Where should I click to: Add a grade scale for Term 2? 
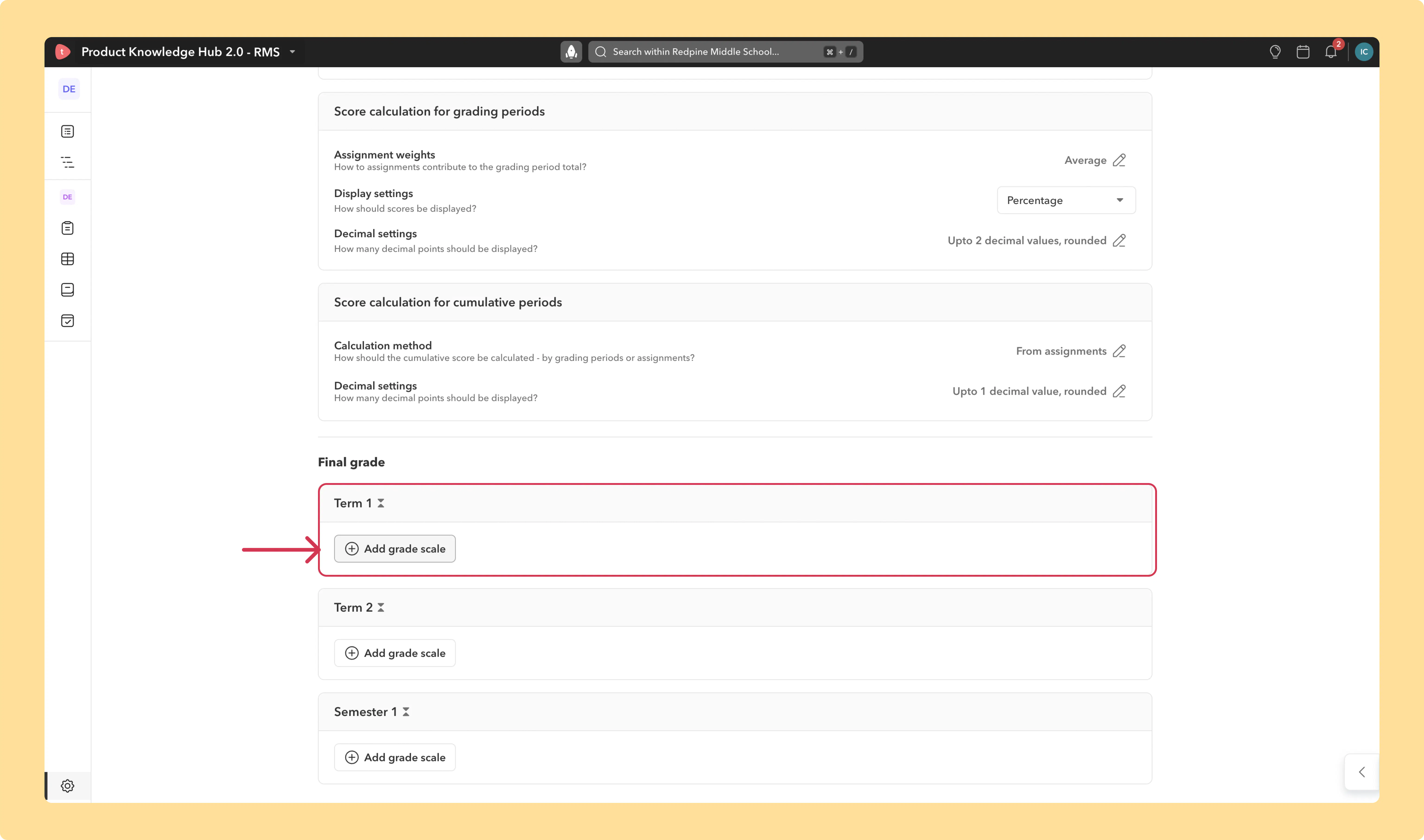(394, 653)
